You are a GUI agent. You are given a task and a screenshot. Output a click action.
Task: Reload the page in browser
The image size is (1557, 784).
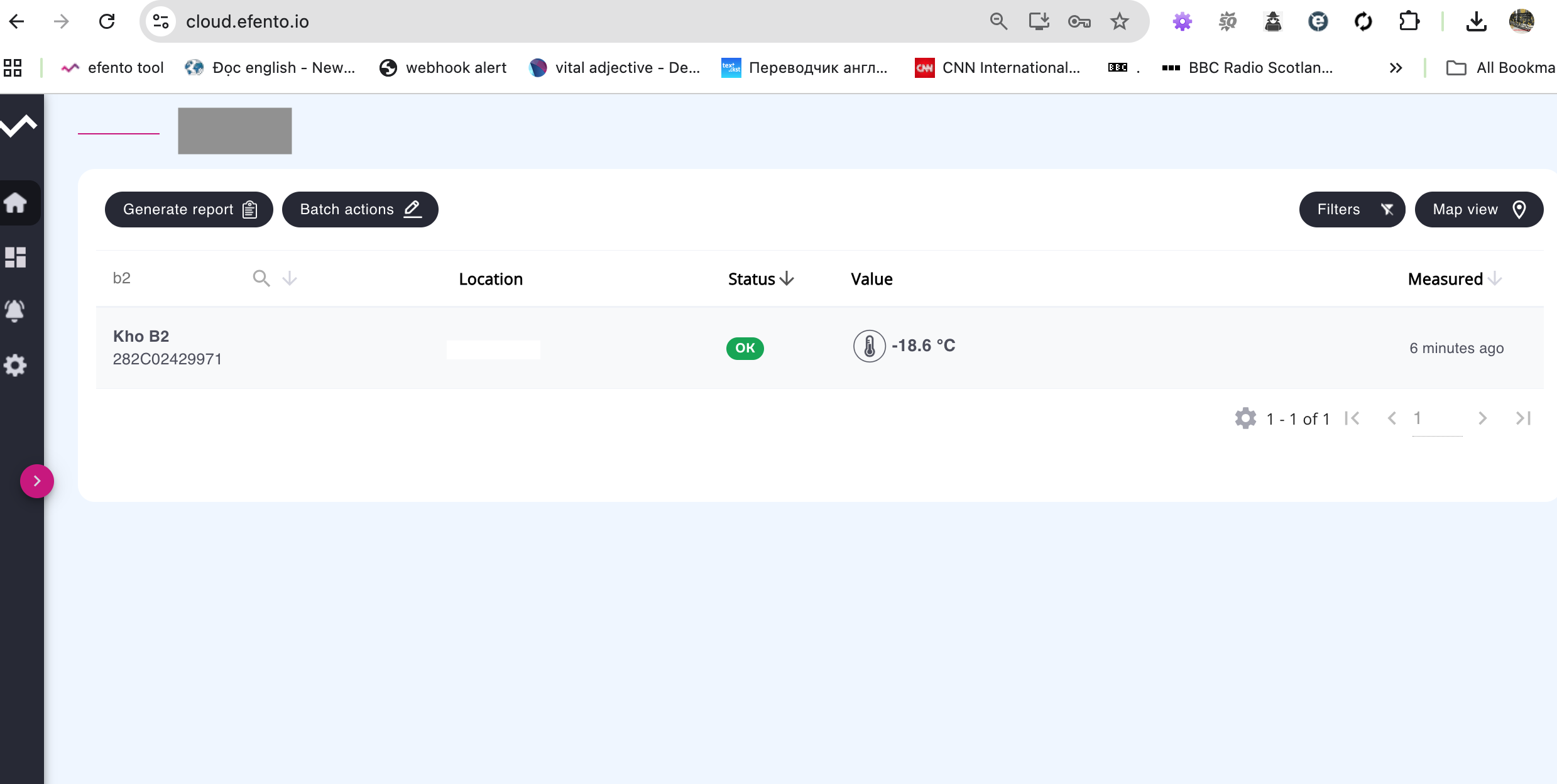107,21
